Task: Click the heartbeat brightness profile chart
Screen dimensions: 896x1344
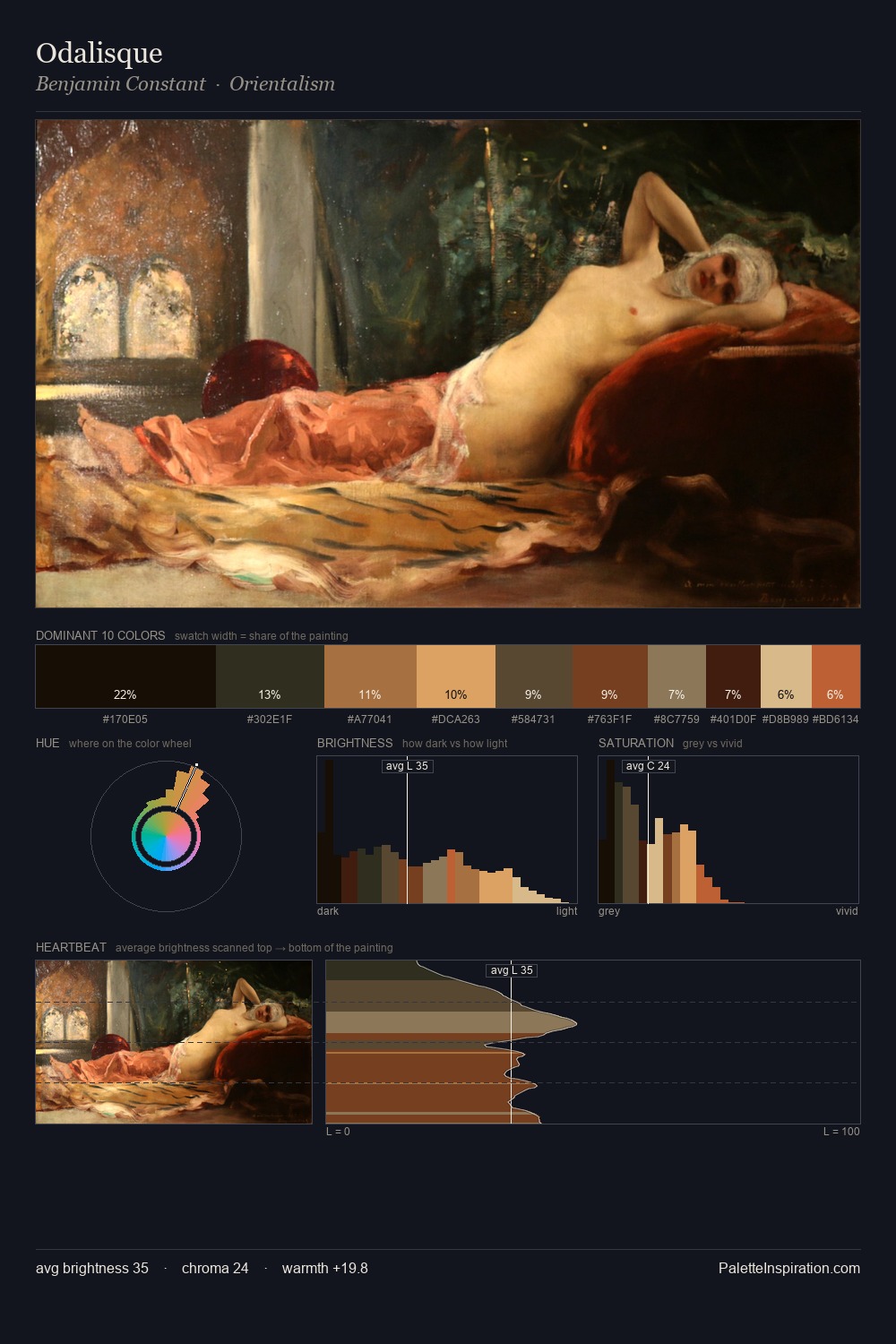Action: (592, 1042)
